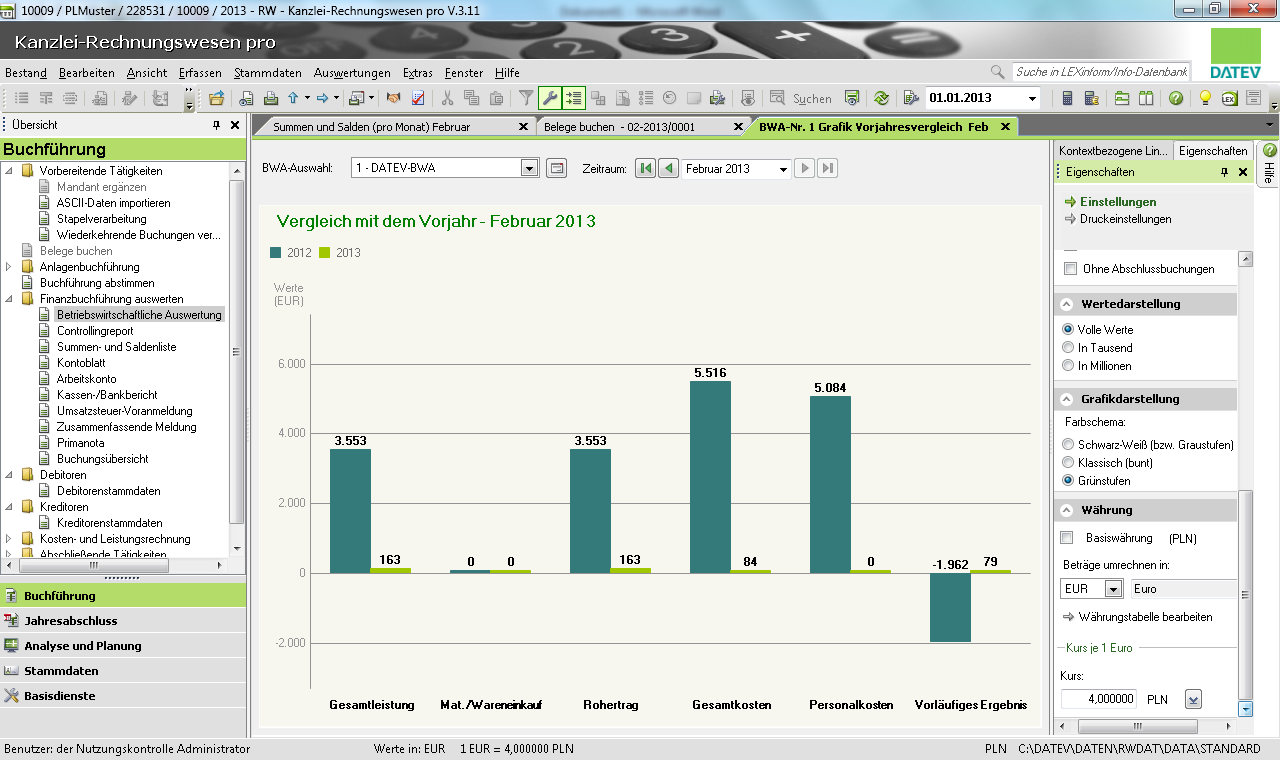Image resolution: width=1280 pixels, height=760 pixels.
Task: Open the date 01.01.2013 dropdown
Action: [1032, 98]
